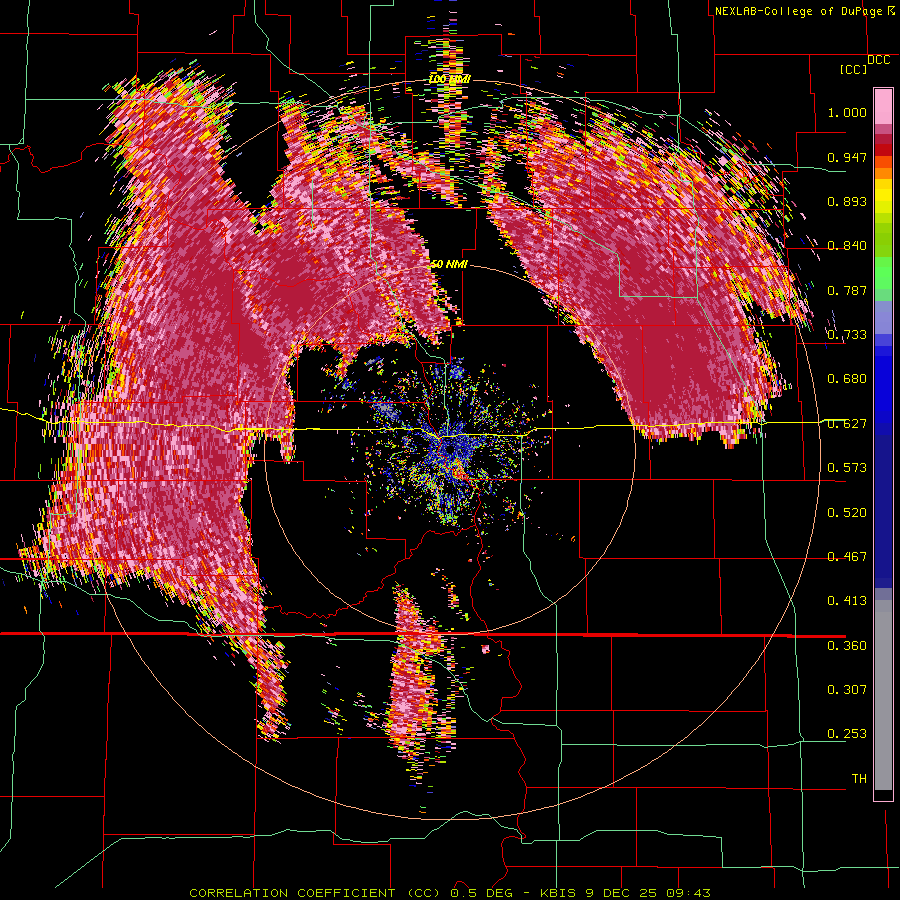Click the Correlation Coefficient footer caption
900x900 pixels.
pos(450,893)
